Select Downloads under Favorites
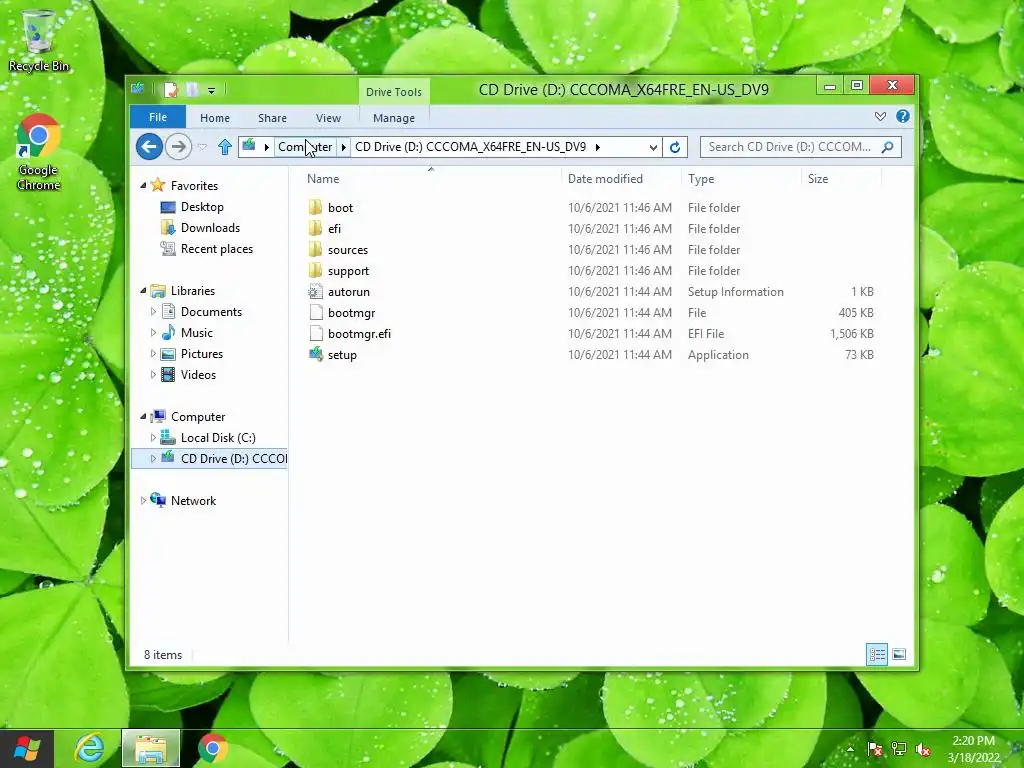The width and height of the screenshot is (1024, 768). click(x=210, y=227)
